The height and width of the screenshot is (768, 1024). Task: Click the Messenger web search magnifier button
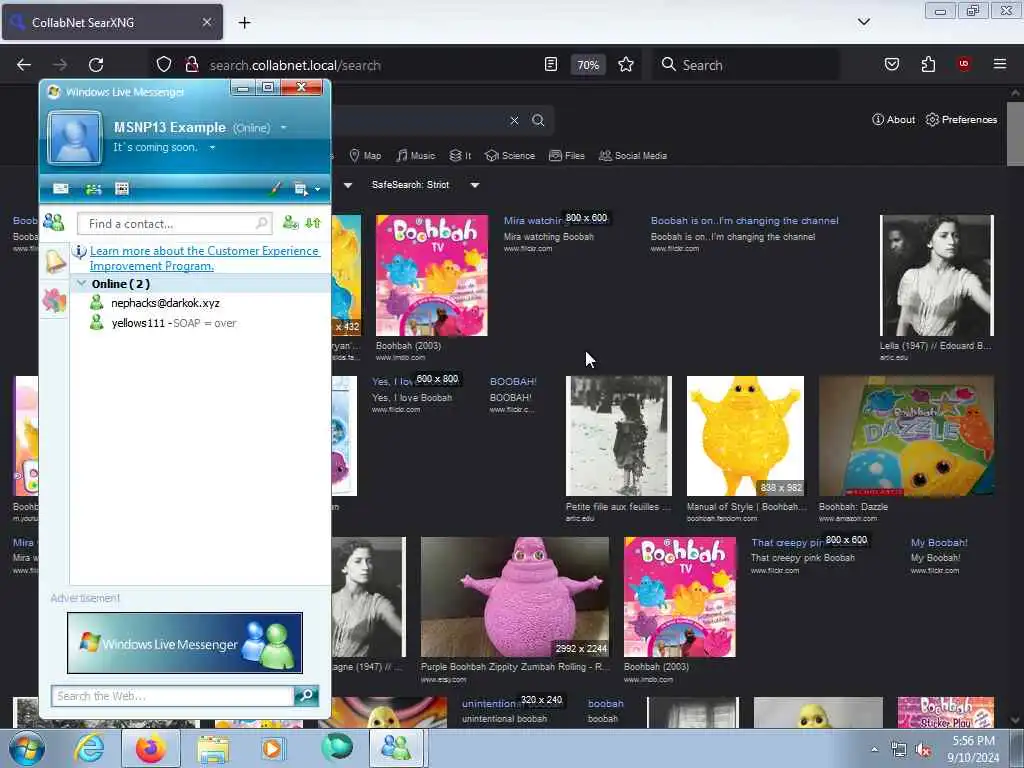(x=306, y=696)
